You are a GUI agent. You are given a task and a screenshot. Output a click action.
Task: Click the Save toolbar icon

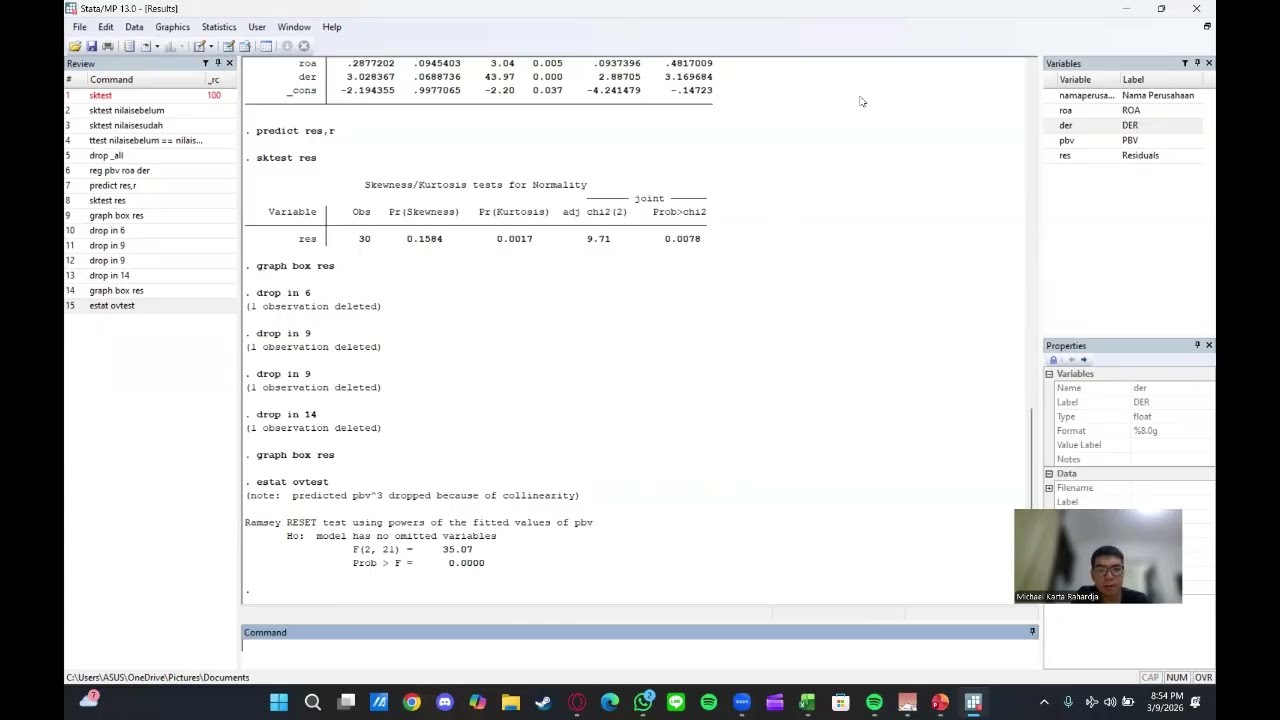(91, 46)
